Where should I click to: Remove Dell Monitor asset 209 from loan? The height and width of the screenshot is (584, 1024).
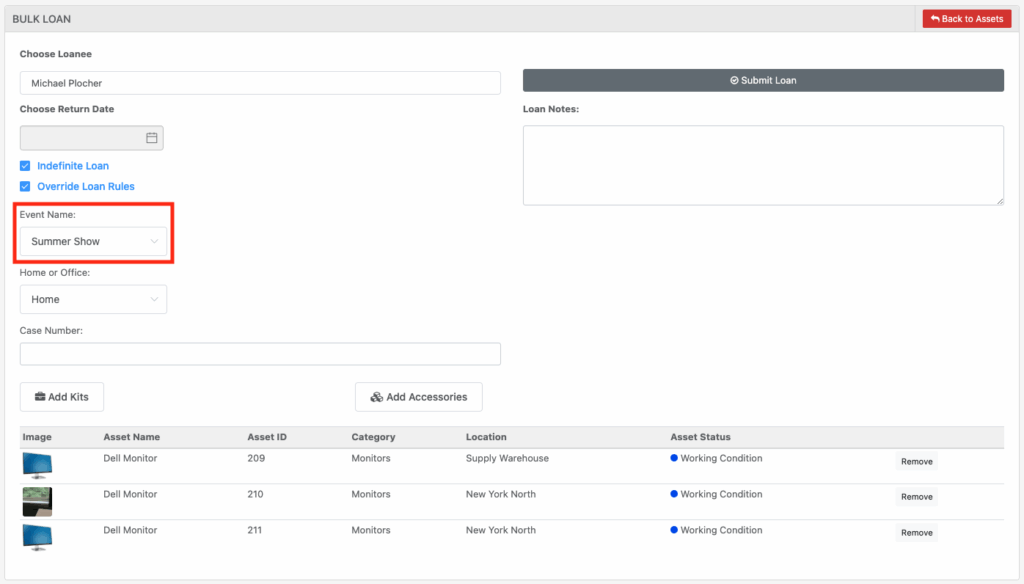(x=916, y=462)
